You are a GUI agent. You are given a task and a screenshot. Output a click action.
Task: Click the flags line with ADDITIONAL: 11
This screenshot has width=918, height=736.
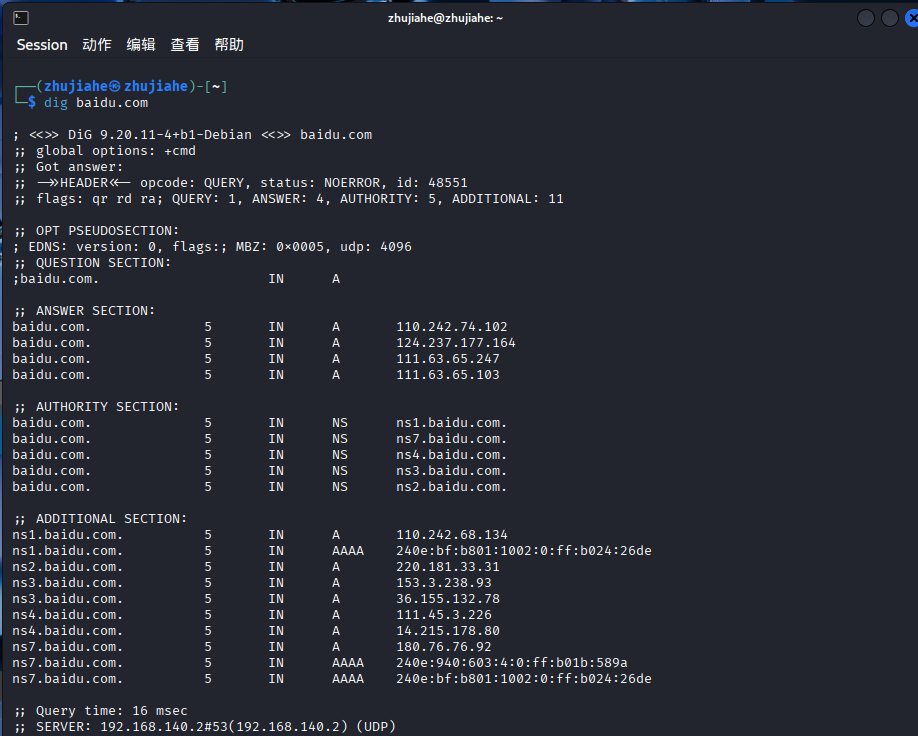(x=288, y=199)
